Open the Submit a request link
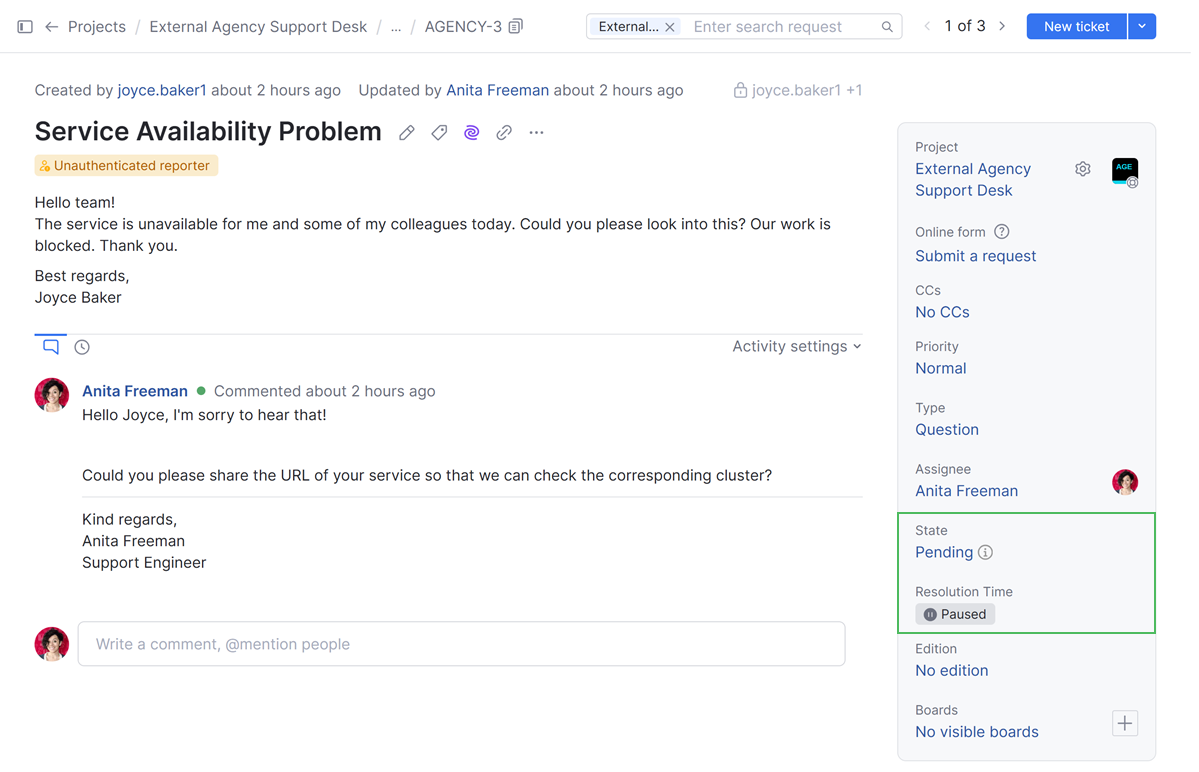Screen dimensions: 1199x772 click(975, 256)
